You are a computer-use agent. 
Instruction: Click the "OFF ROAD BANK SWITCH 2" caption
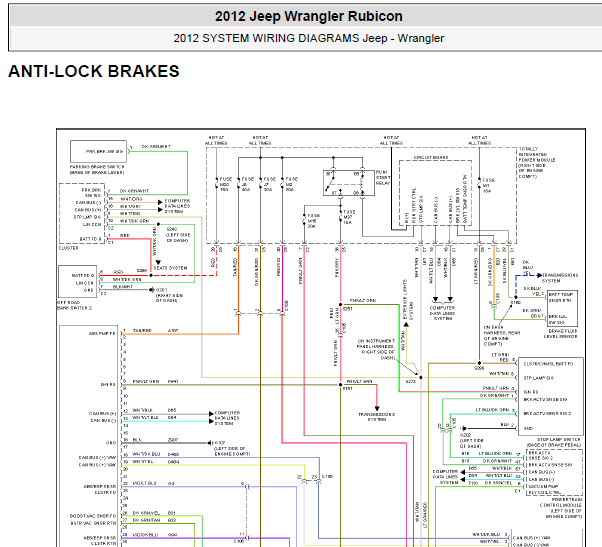pos(74,305)
